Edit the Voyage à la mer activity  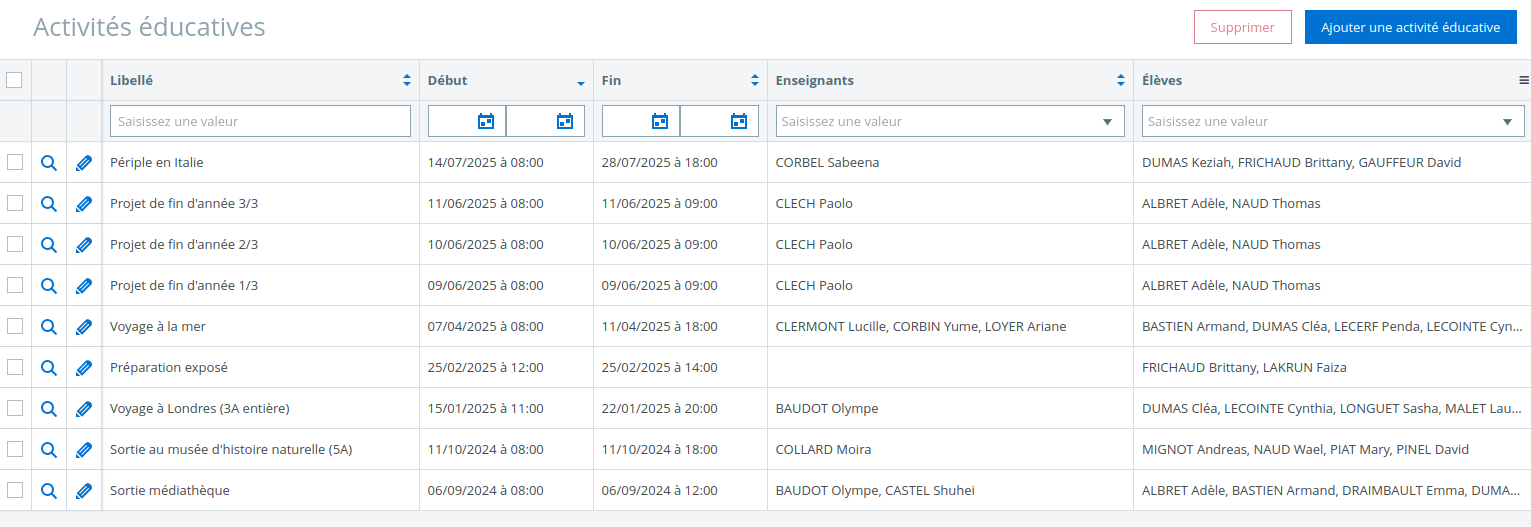click(x=84, y=326)
